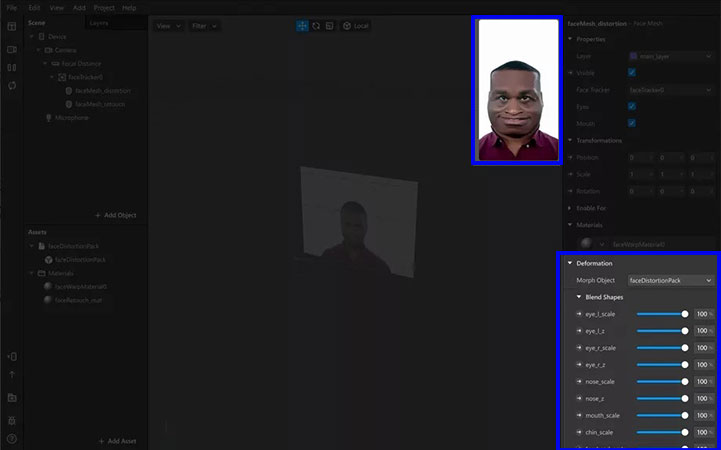Collapse the Transformations section
The image size is (721, 450).
tap(570, 140)
